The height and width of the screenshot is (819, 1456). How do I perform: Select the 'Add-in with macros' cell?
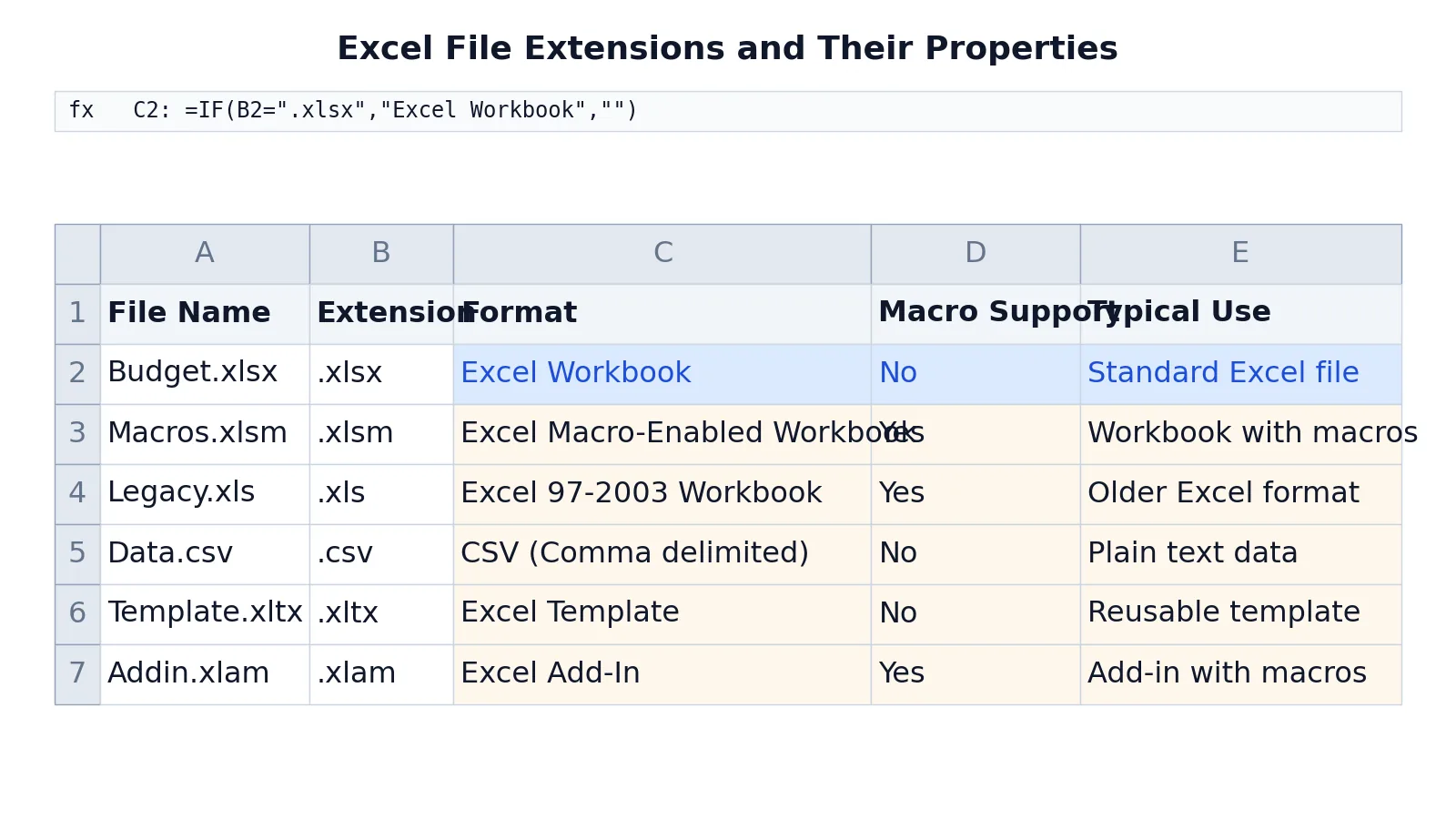tap(1240, 674)
